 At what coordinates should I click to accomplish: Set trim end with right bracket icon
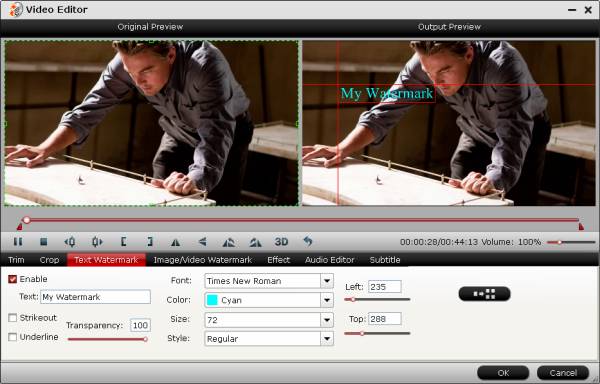tap(150, 242)
